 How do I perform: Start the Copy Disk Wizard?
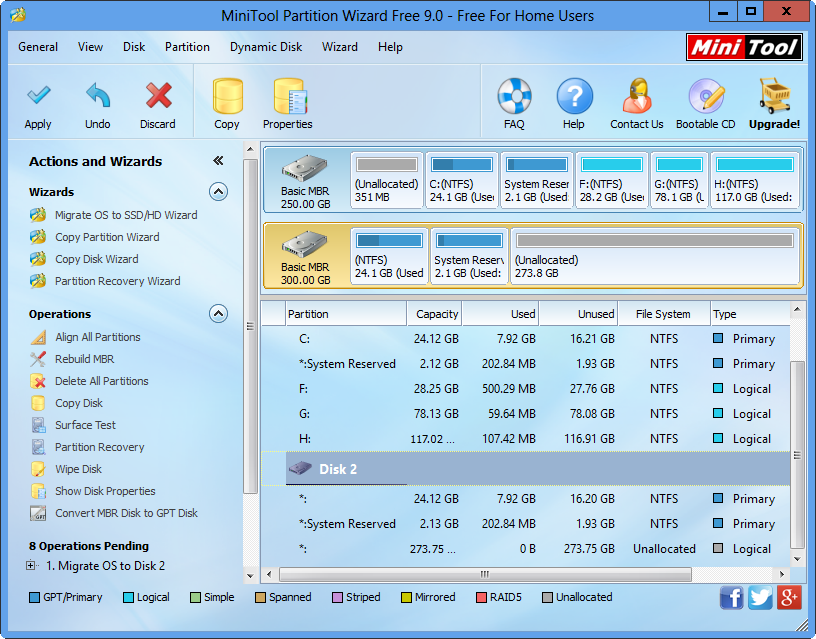point(97,259)
